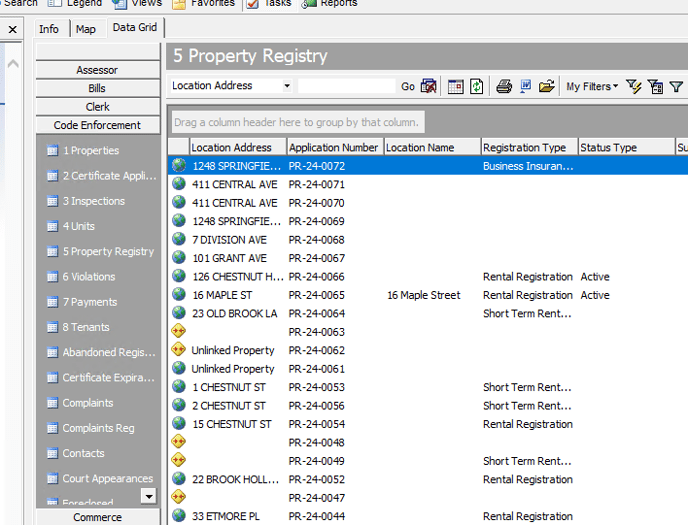Click warning icon on PR-24-0047 row

point(179,496)
